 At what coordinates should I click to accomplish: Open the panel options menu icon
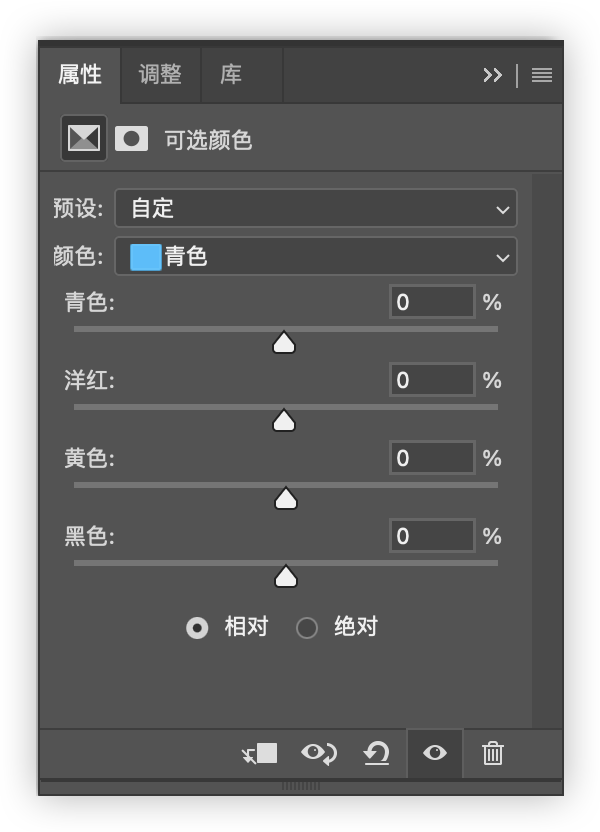(x=542, y=75)
